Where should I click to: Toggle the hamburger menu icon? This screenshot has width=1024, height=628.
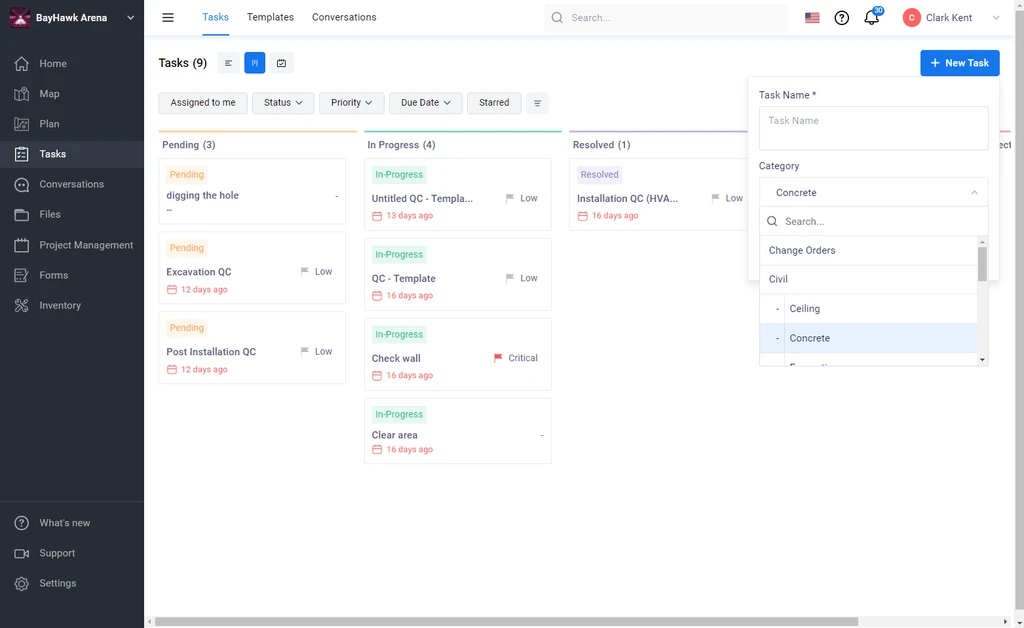click(x=168, y=18)
